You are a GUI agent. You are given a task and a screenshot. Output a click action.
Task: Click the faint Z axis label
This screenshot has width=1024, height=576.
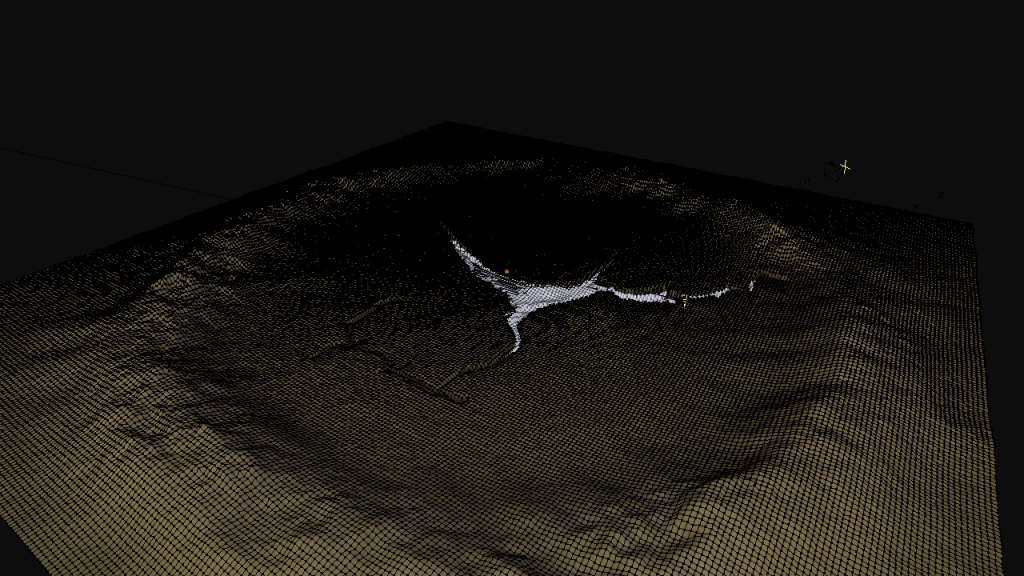(x=941, y=195)
